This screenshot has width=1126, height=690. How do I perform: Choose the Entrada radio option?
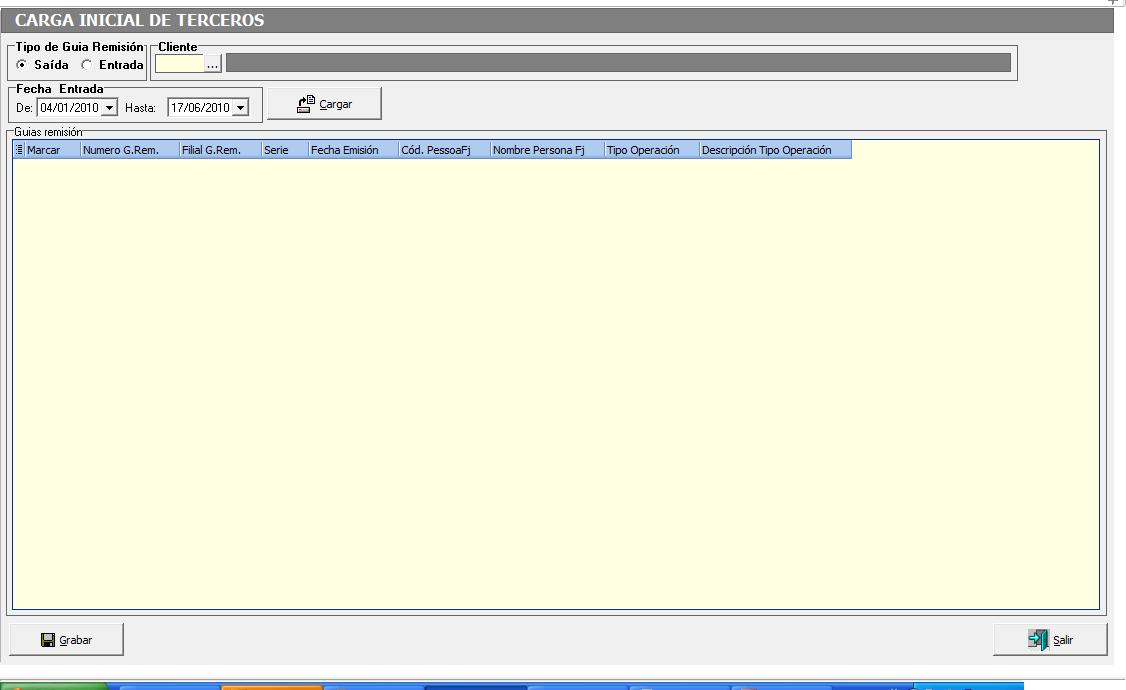pos(86,65)
